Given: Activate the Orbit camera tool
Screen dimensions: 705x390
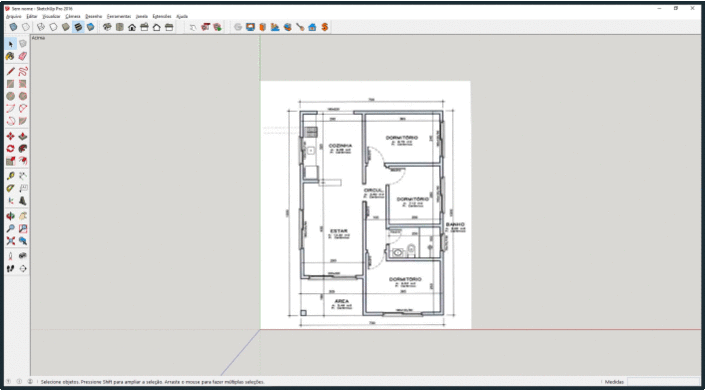Looking at the screenshot, I should click(10, 216).
